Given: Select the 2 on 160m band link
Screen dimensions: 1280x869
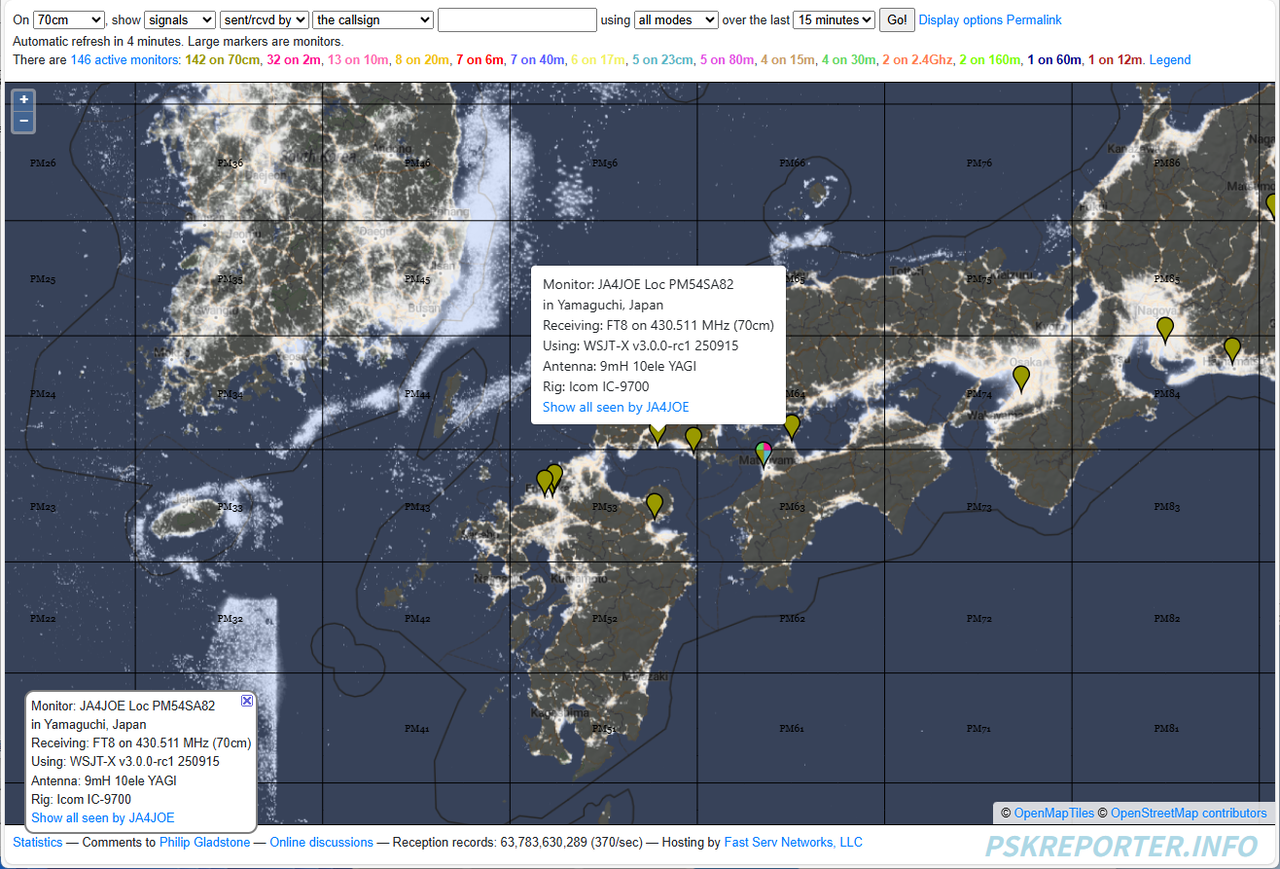Looking at the screenshot, I should pos(990,60).
